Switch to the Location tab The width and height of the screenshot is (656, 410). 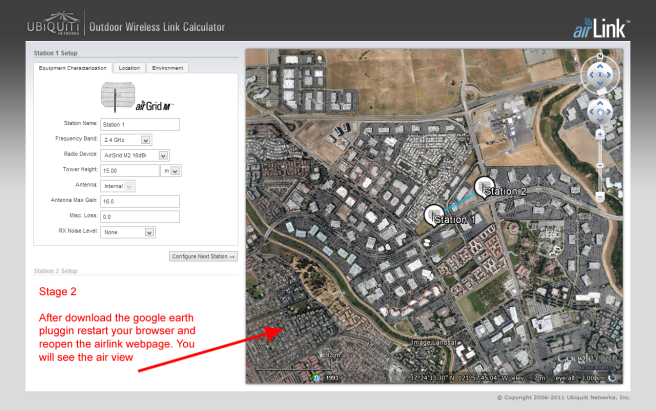click(x=129, y=68)
